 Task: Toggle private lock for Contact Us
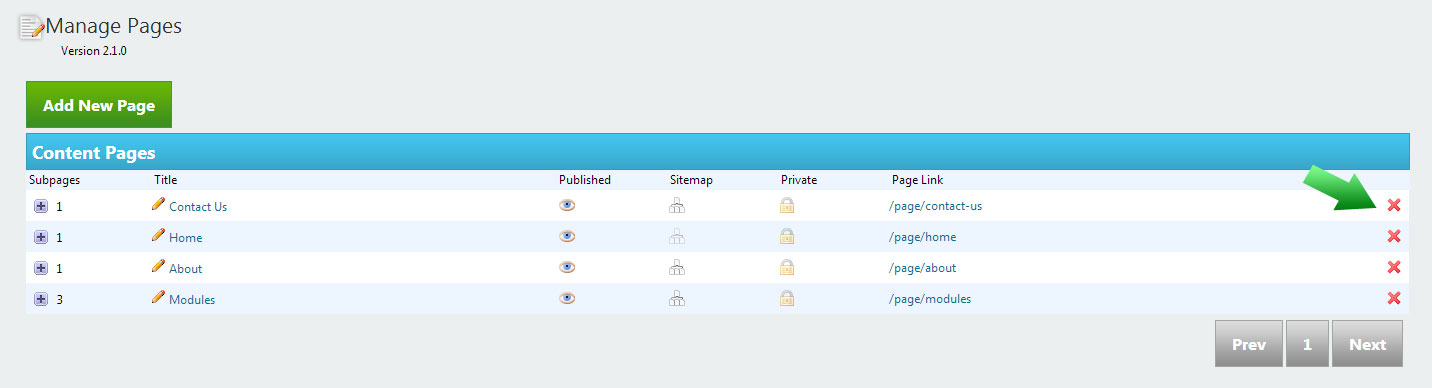[787, 206]
